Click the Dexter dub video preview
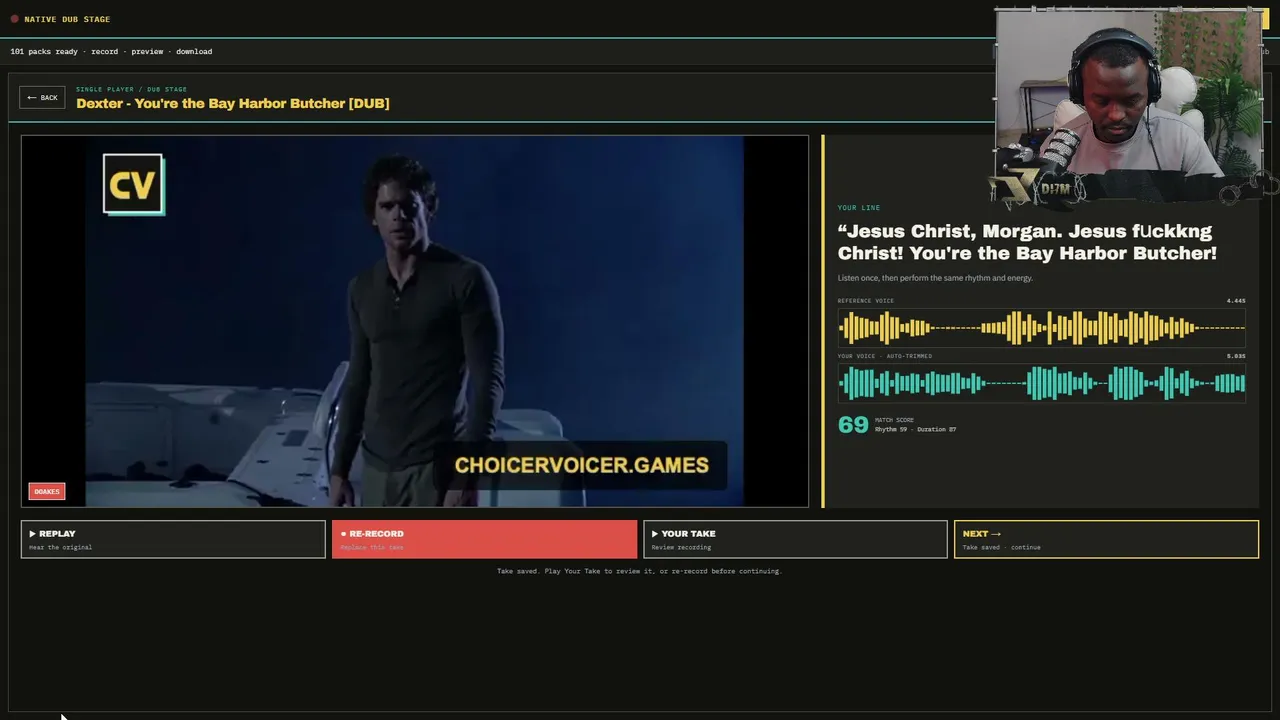Screen dimensions: 1280x720 coord(415,321)
